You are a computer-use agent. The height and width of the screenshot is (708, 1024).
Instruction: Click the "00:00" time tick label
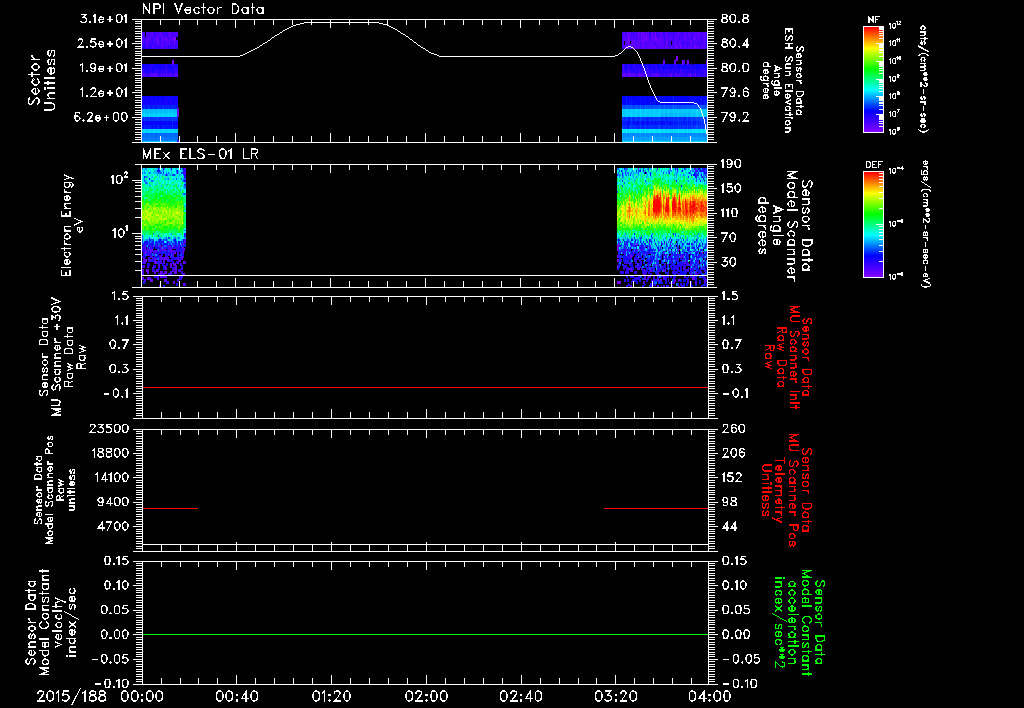pyautogui.click(x=142, y=696)
